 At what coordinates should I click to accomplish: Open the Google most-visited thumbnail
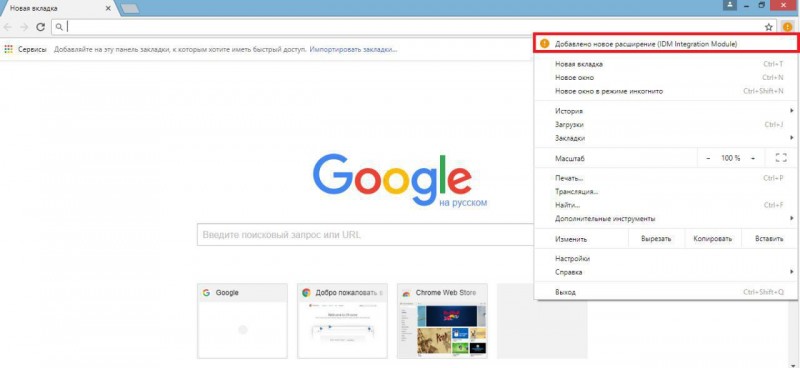[242, 321]
